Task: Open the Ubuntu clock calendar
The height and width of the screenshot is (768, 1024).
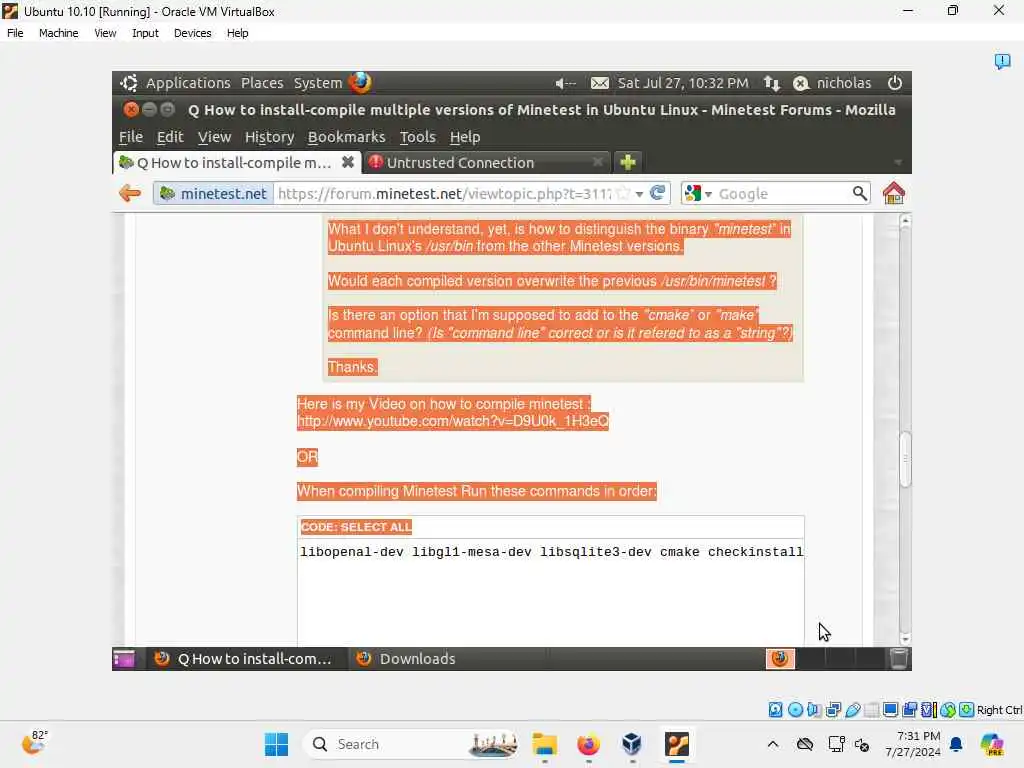Action: pos(683,83)
